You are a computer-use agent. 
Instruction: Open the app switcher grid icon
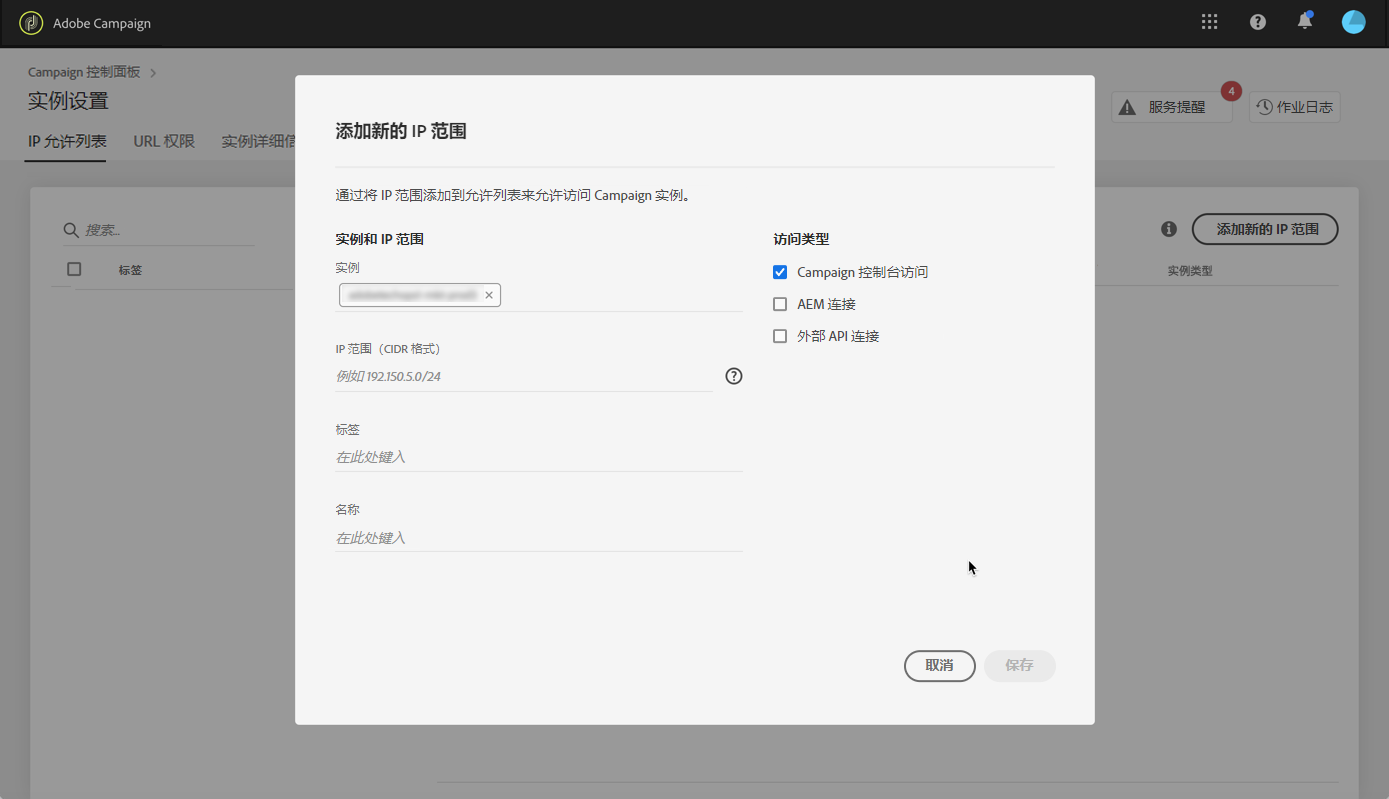click(x=1209, y=22)
